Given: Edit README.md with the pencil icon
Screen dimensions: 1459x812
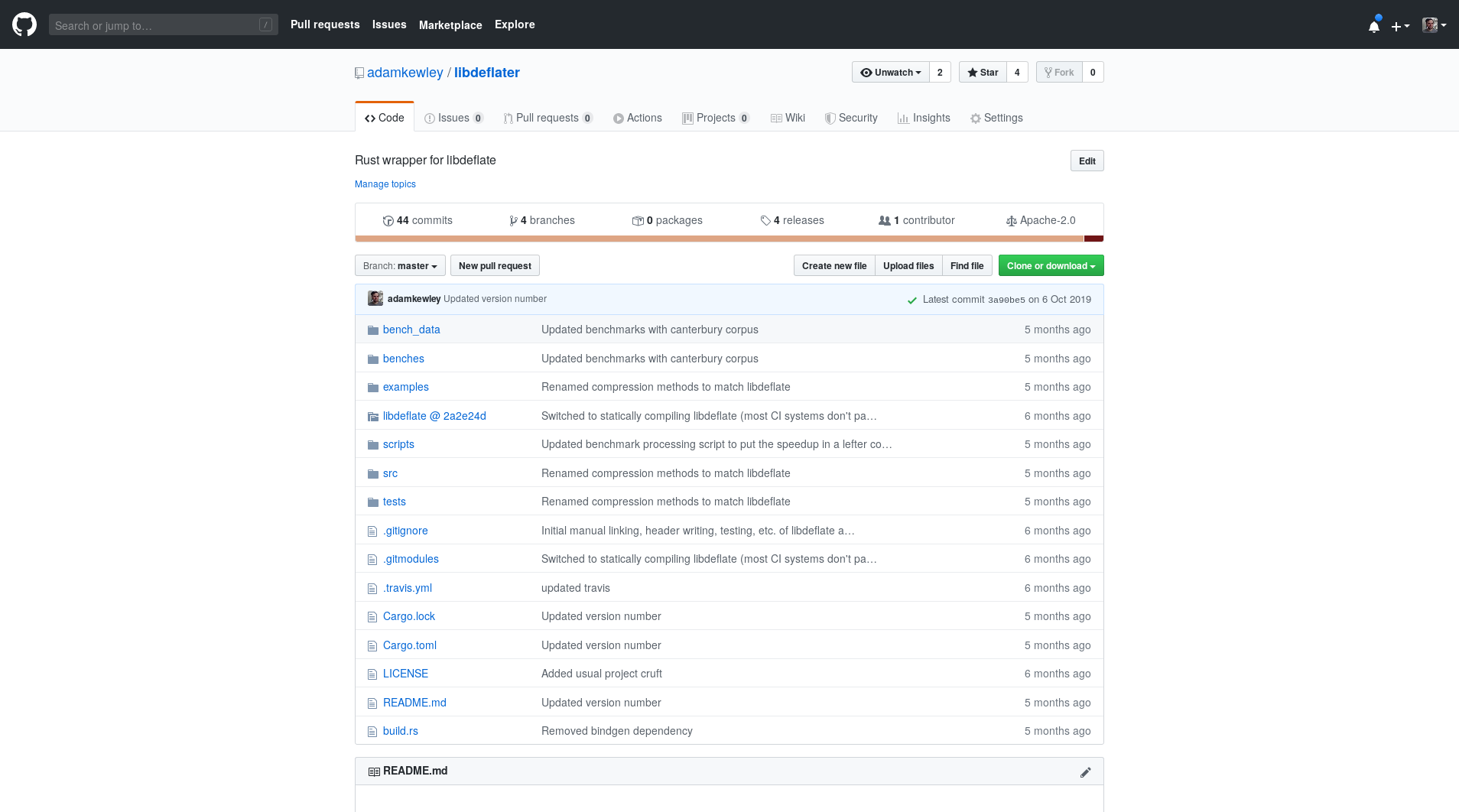Looking at the screenshot, I should [1085, 772].
